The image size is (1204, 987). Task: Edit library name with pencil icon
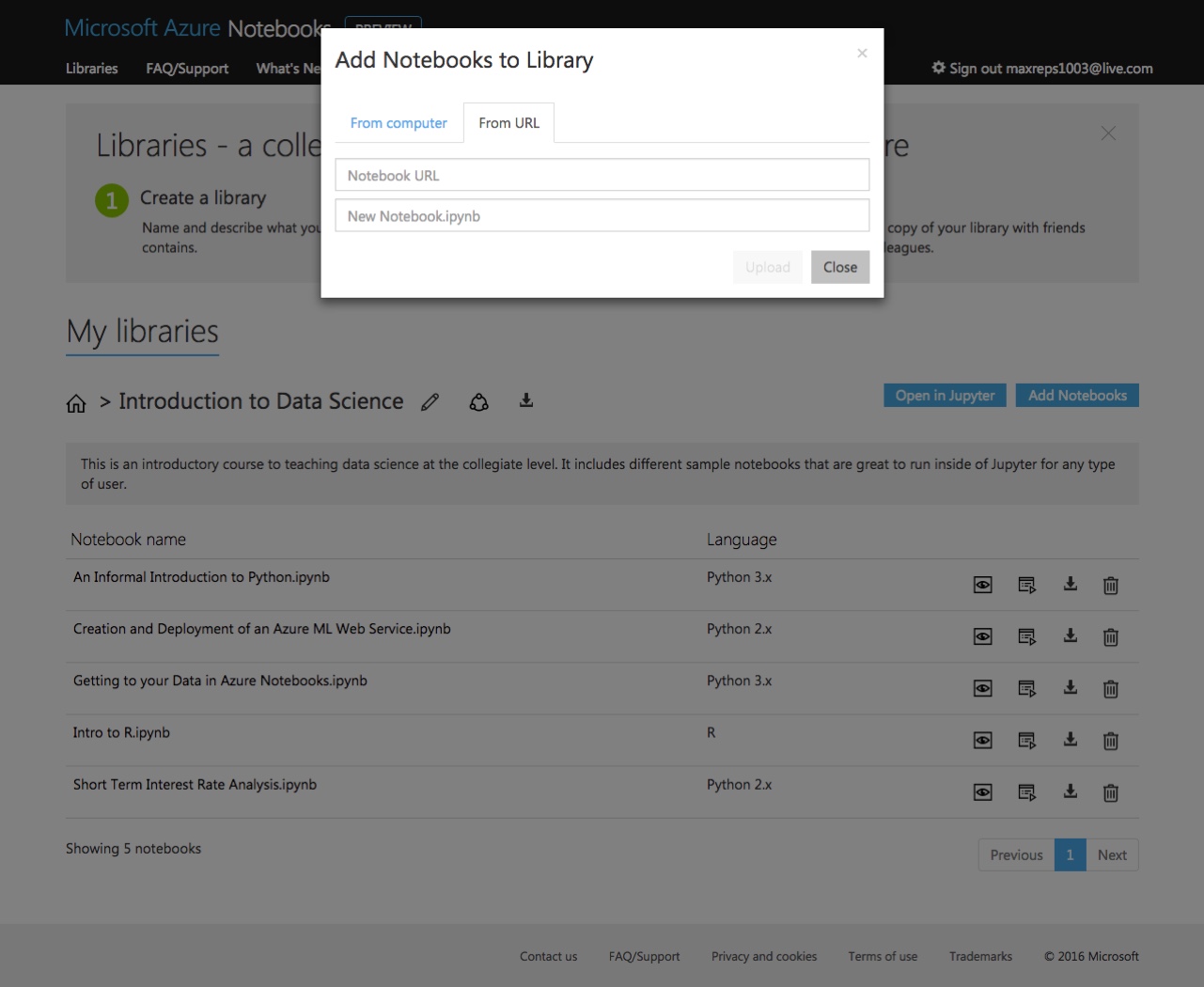coord(430,402)
